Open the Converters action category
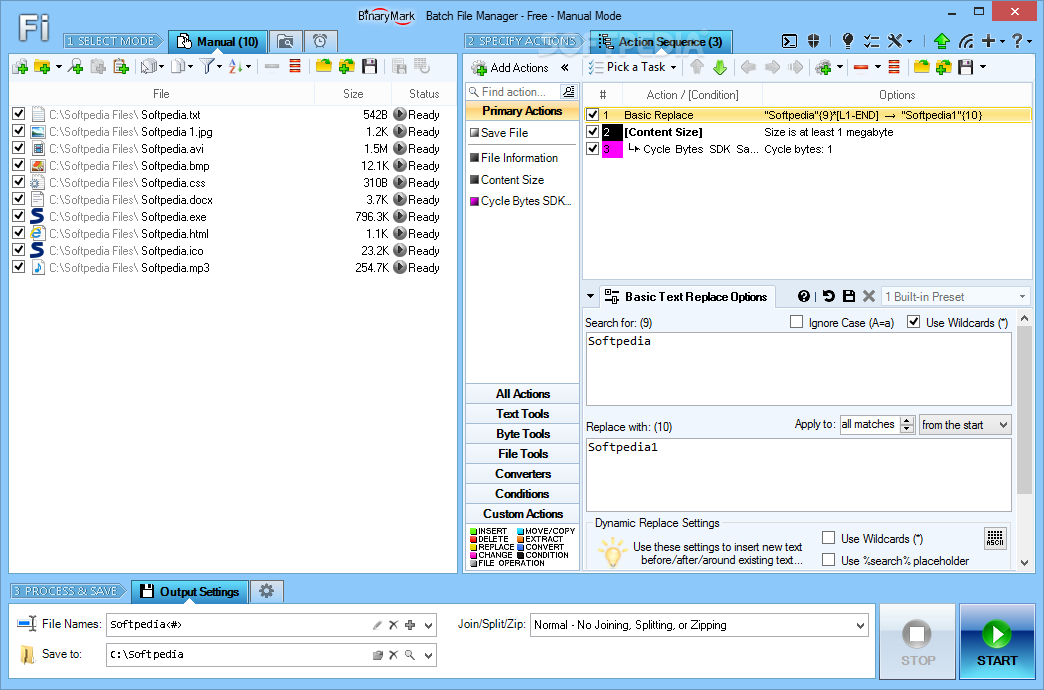 [523, 474]
